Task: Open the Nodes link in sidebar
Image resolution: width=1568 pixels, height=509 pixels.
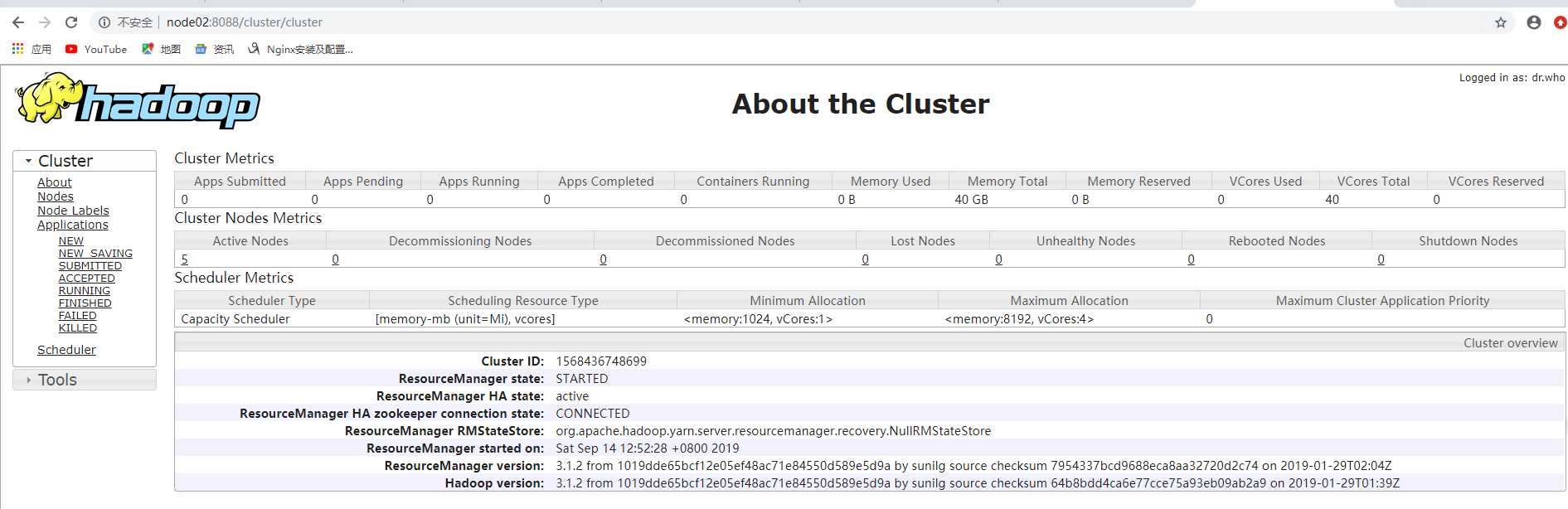Action: [56, 196]
